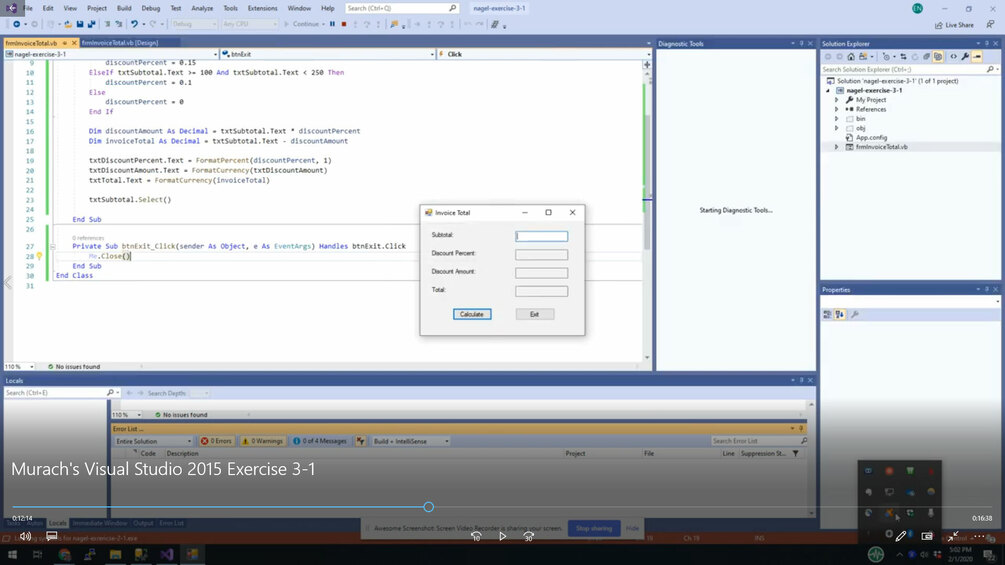Viewport: 1005px width, 565px height.
Task: Click the Navigate Backward toolbar icon
Action: 17,24
